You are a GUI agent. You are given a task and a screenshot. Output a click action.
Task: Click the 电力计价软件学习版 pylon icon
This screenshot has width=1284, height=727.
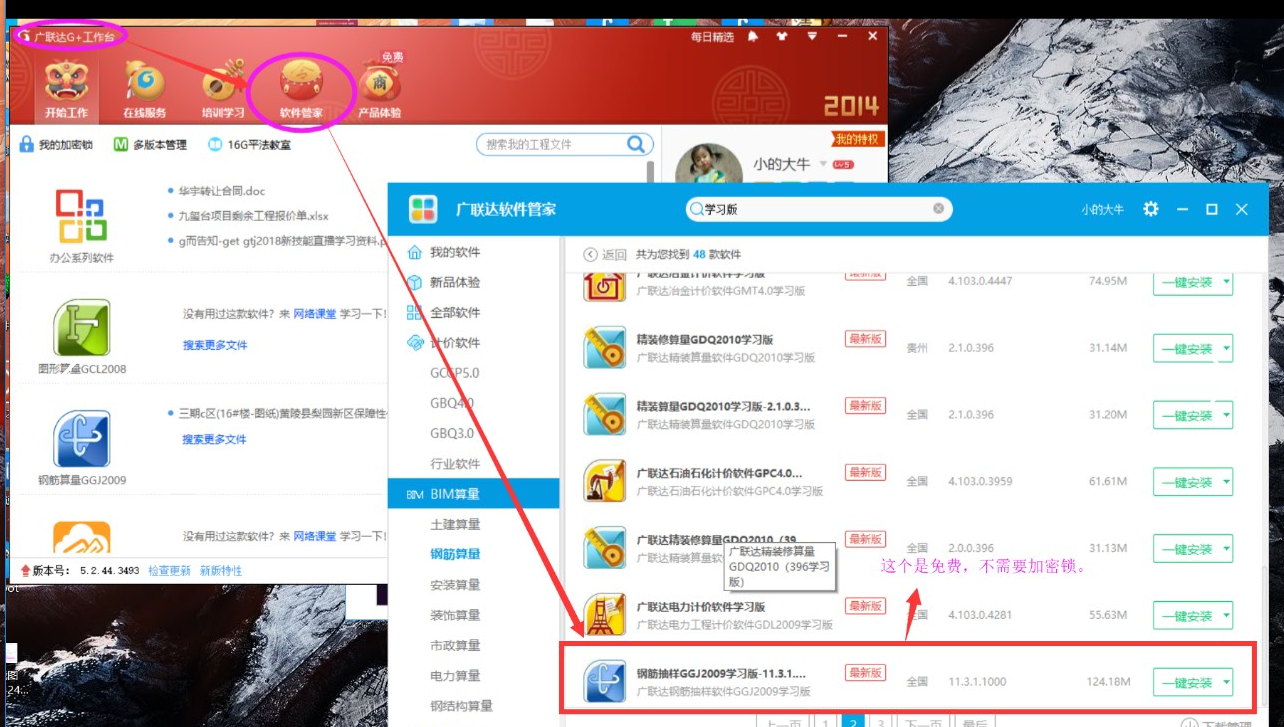coord(605,614)
